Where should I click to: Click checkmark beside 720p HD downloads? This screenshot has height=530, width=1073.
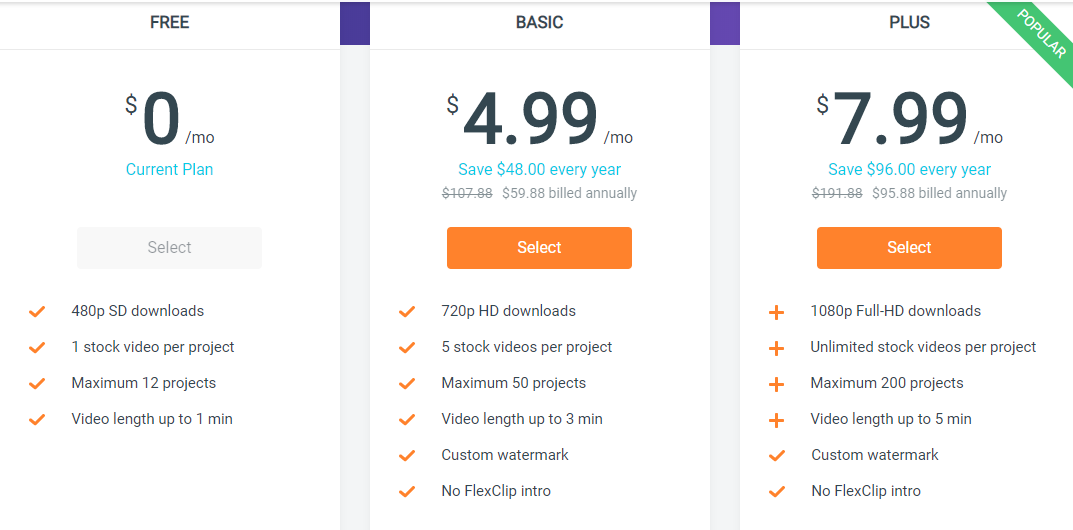click(407, 312)
